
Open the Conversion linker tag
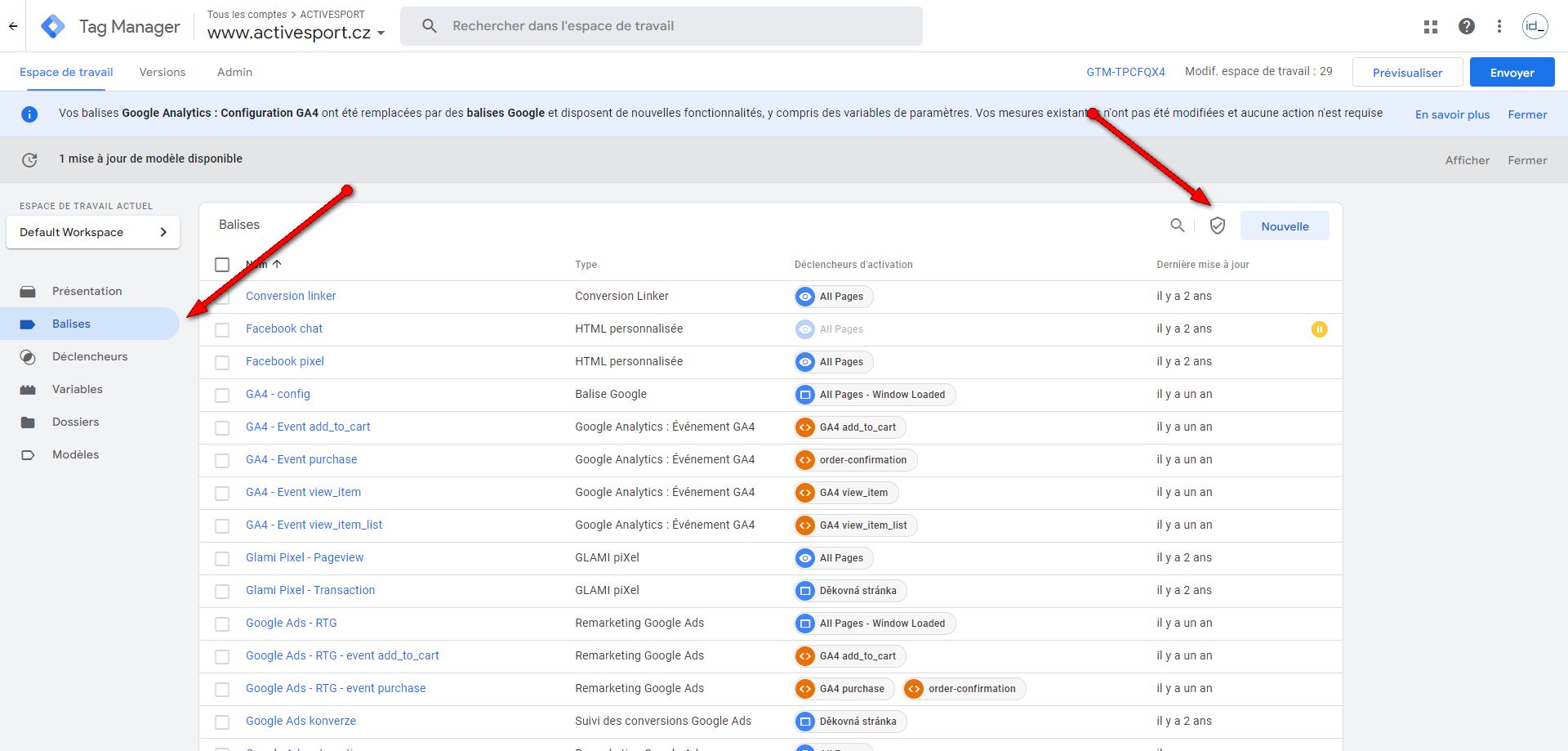click(x=291, y=296)
